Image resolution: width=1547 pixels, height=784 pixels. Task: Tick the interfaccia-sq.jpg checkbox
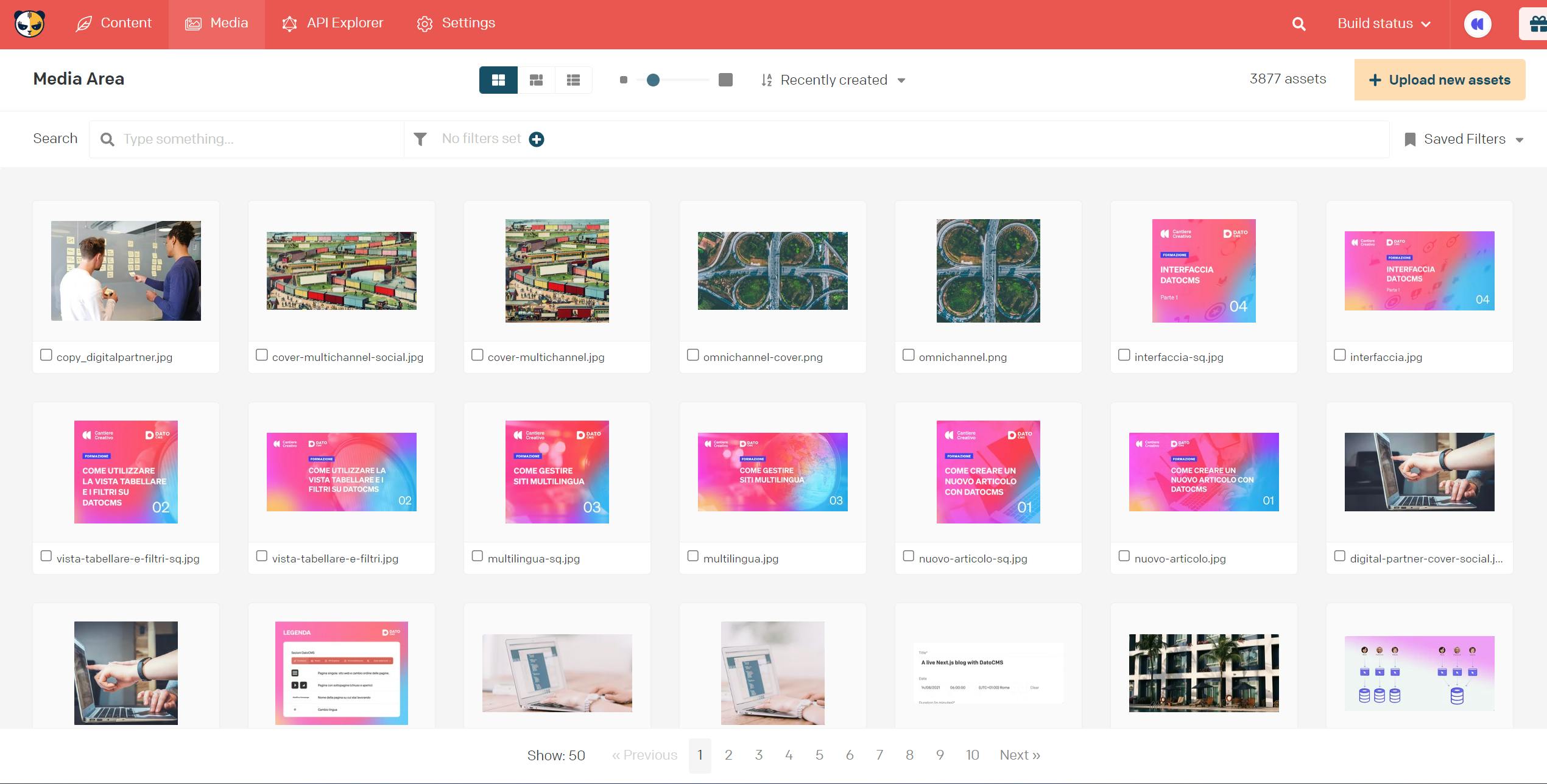click(x=1124, y=355)
